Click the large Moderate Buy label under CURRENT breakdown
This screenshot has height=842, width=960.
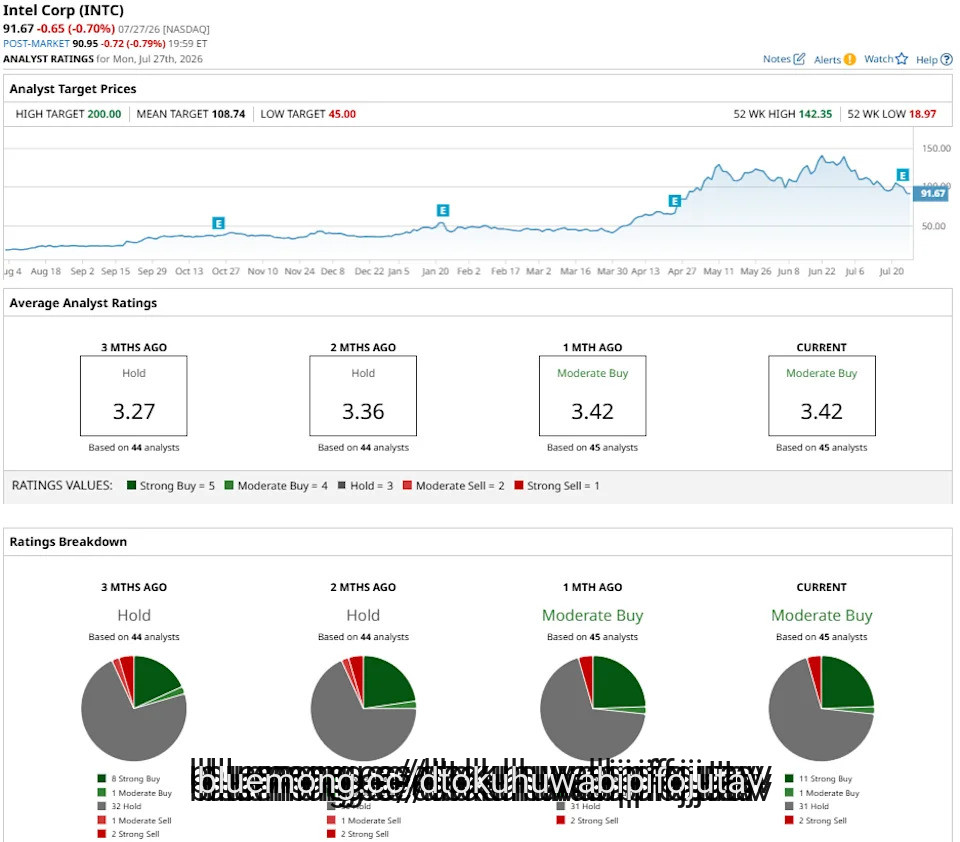(822, 615)
